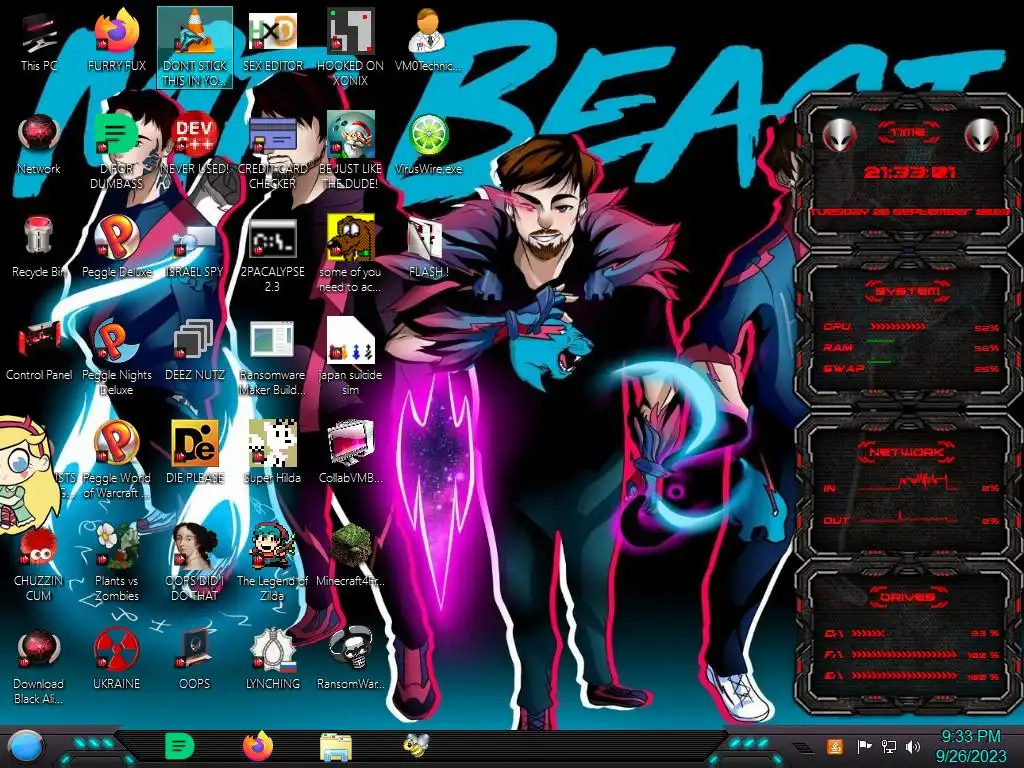Image resolution: width=1024 pixels, height=768 pixels.
Task: Open the Control Panel icon
Action: pos(39,351)
